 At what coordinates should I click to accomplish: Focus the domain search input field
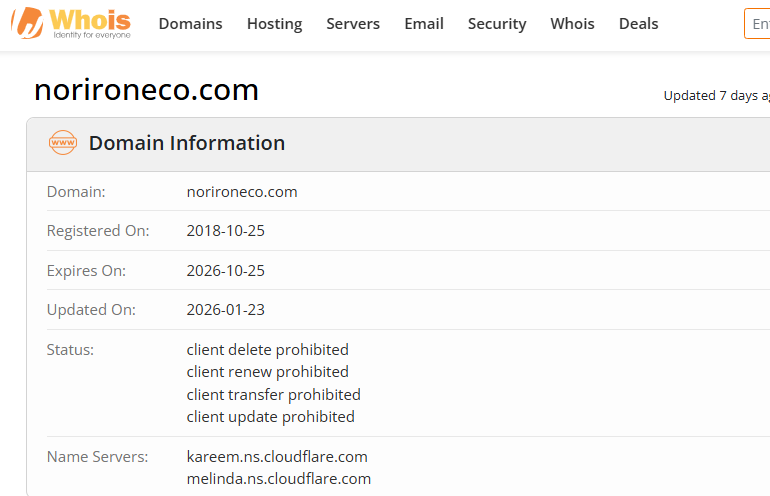click(758, 24)
